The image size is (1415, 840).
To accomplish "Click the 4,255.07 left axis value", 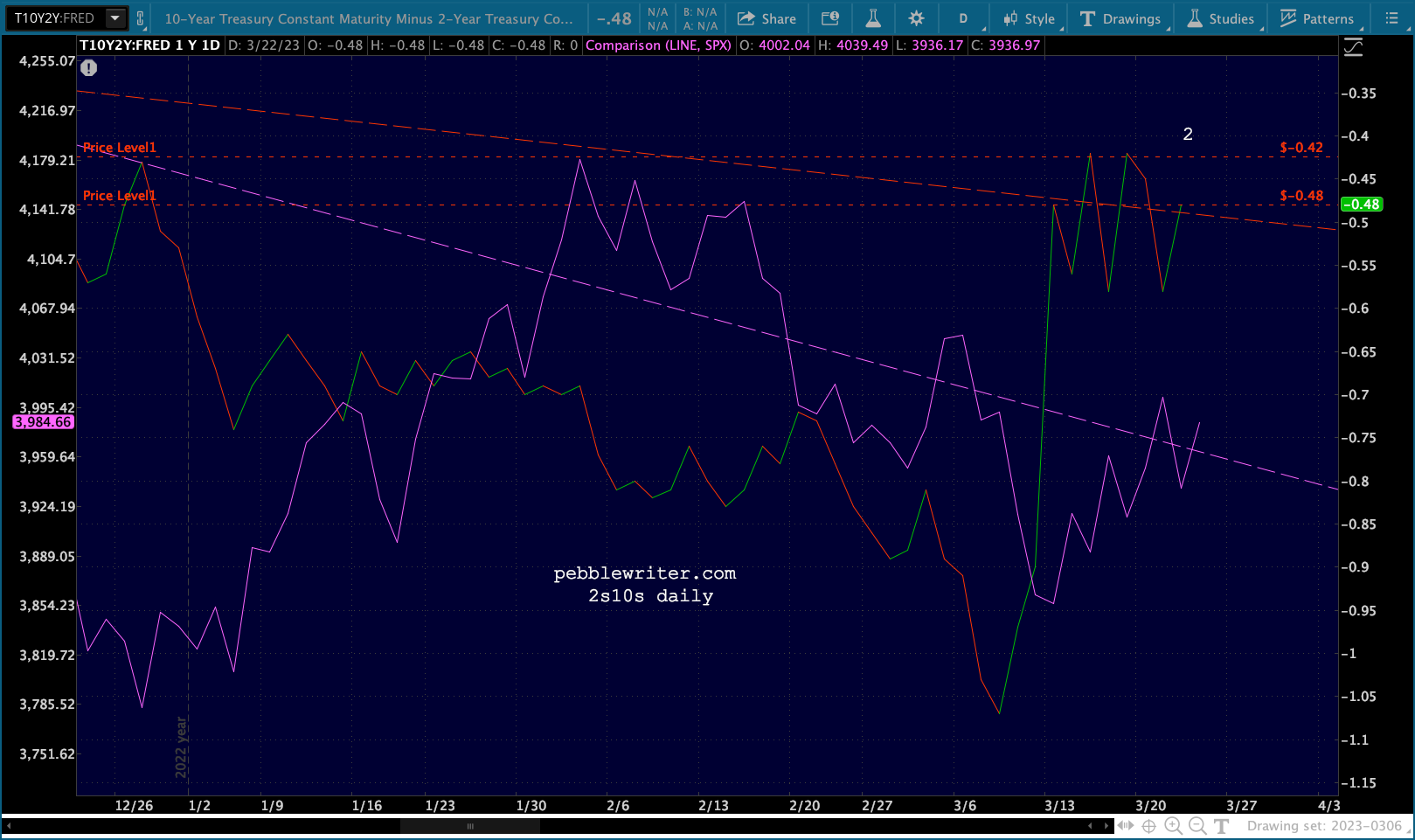I will click(47, 61).
